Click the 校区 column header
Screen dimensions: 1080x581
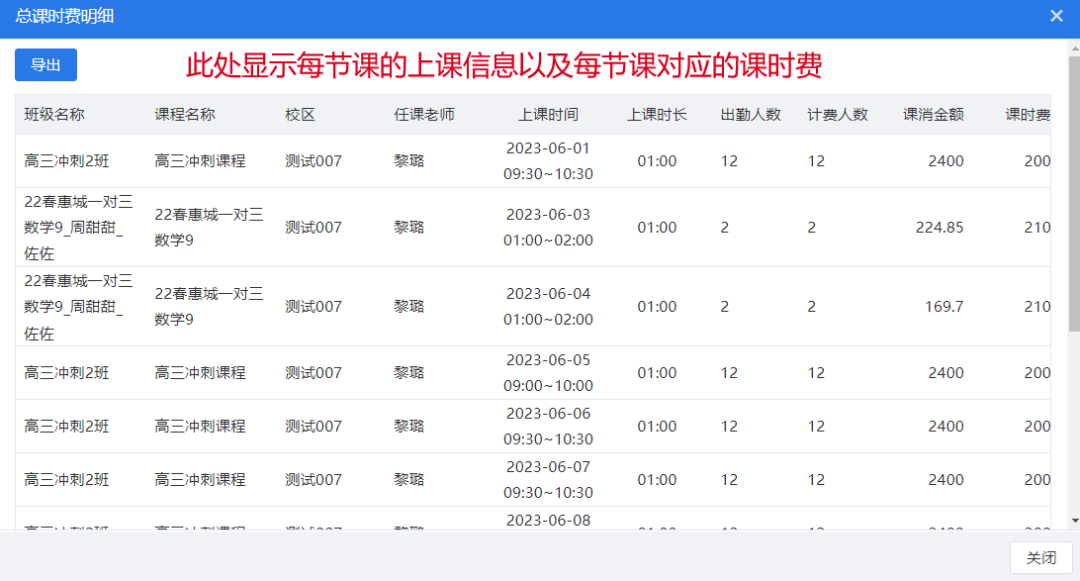[300, 115]
